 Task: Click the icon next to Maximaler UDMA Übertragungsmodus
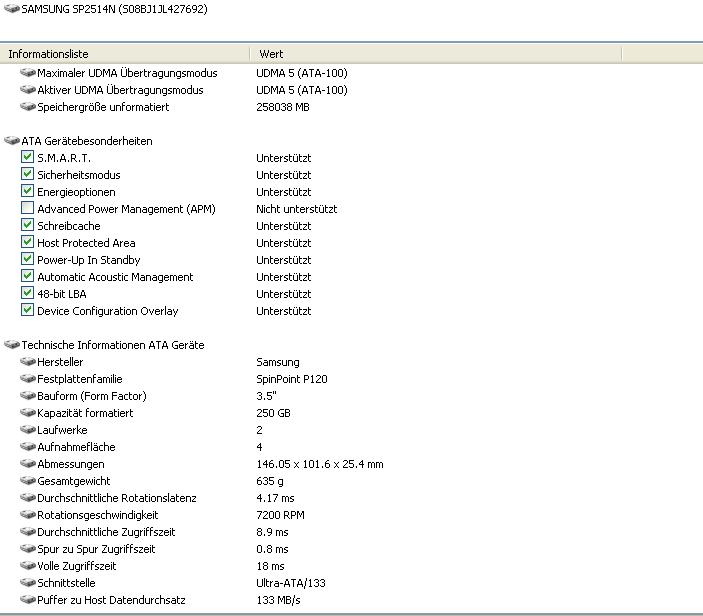[28, 73]
